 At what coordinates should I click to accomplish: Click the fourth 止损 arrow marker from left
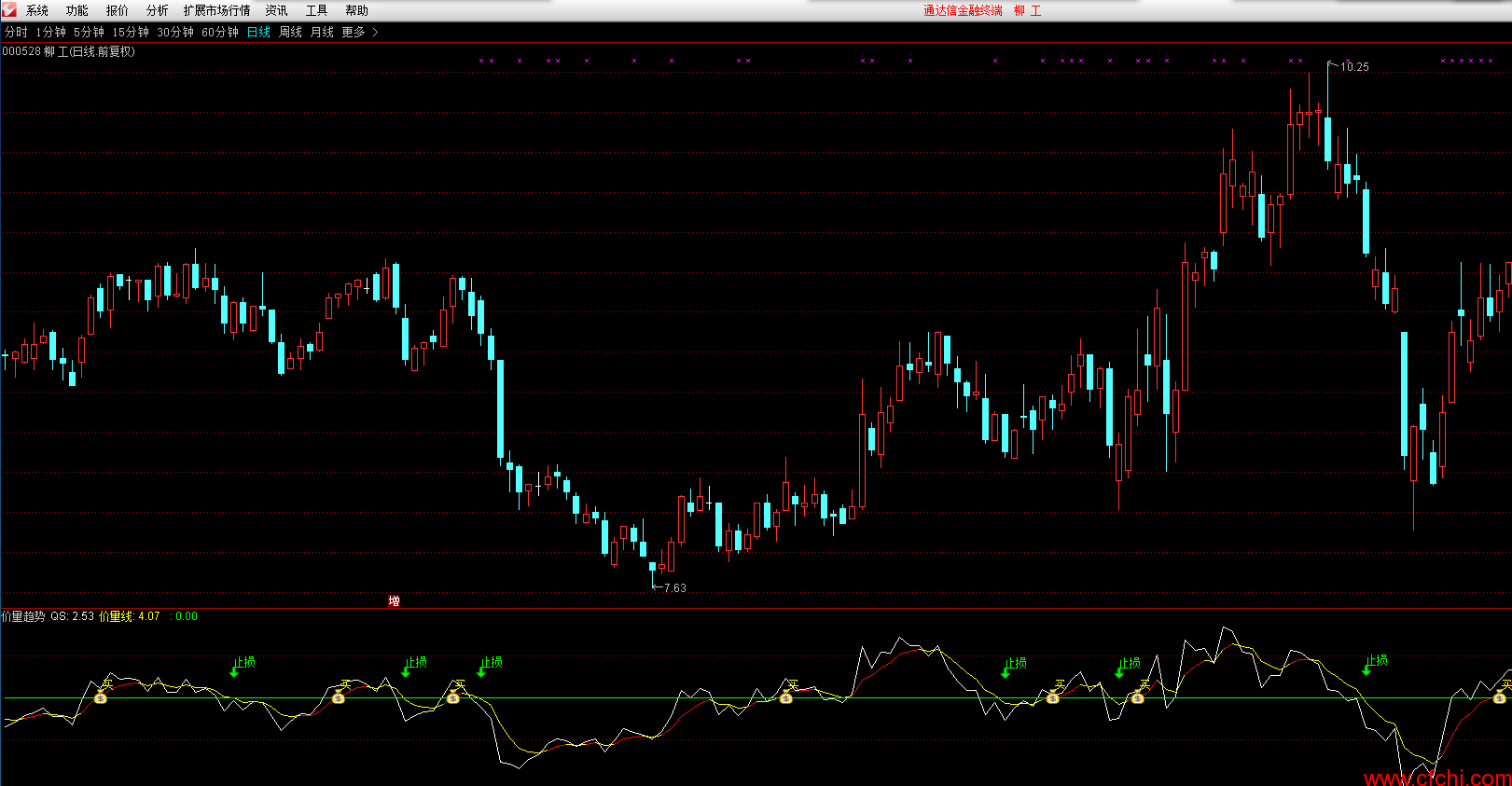(x=1006, y=671)
